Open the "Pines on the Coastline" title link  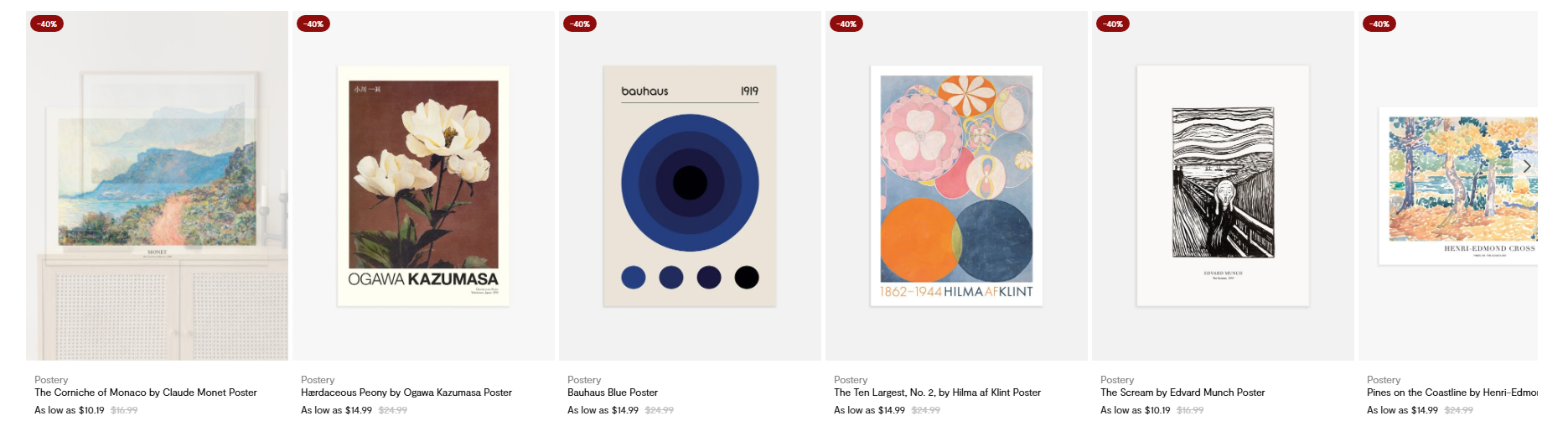[x=1452, y=393]
